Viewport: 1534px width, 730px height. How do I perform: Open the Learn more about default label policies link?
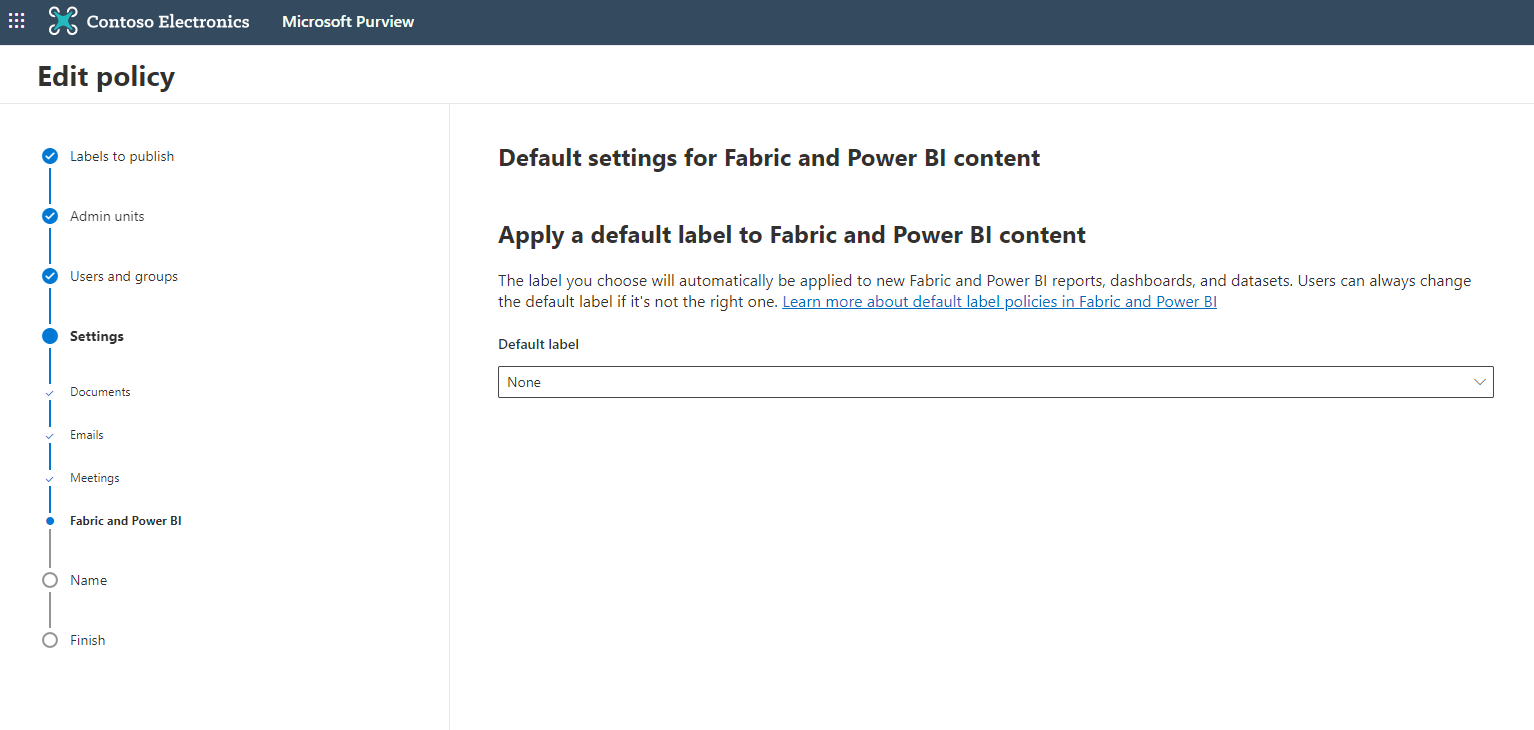pyautogui.click(x=999, y=301)
